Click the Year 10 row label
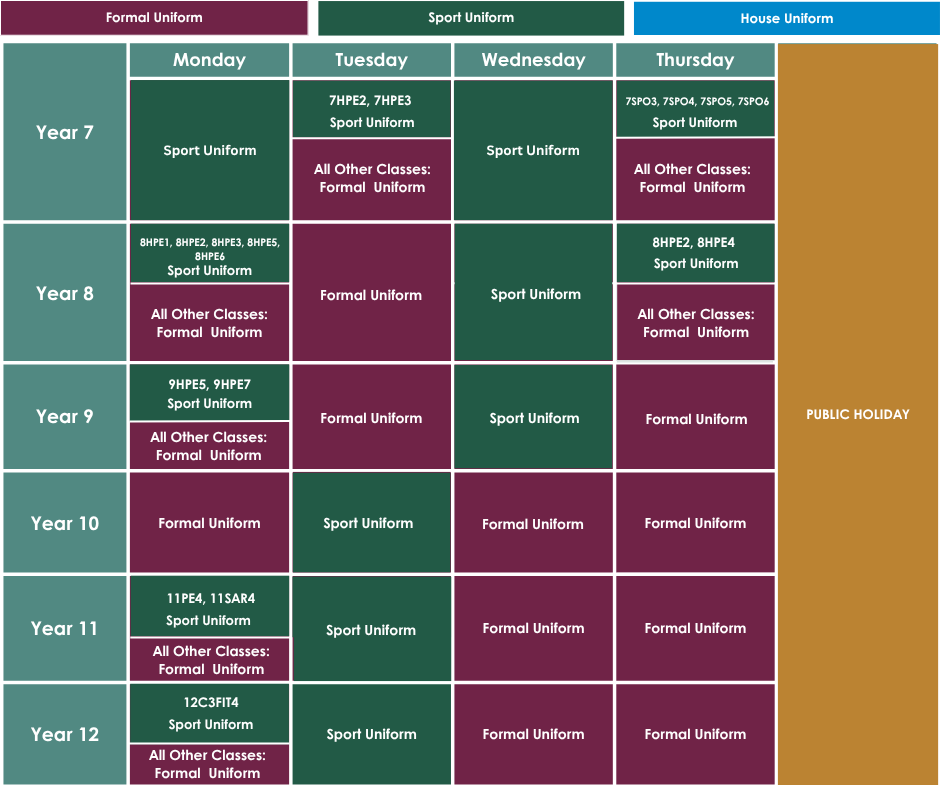Screen dimensions: 940x788 coord(65,523)
